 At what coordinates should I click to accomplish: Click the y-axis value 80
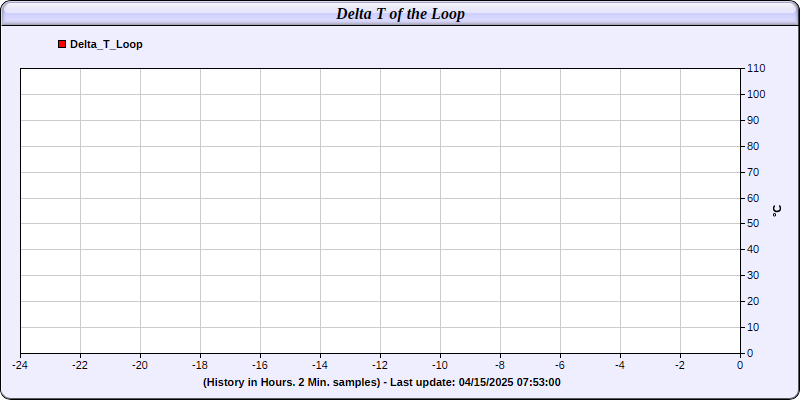[x=754, y=146]
